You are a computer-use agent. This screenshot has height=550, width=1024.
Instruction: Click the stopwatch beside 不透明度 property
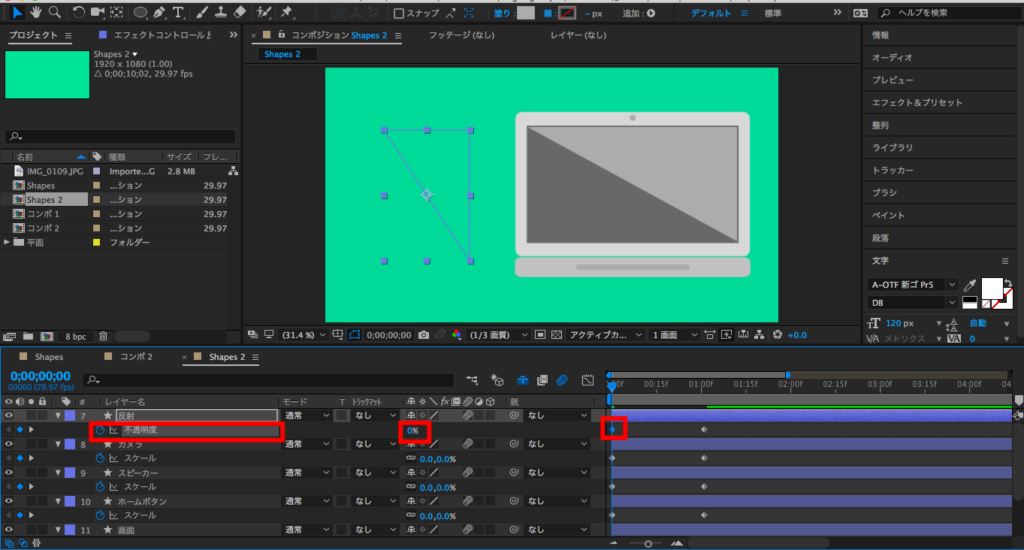100,430
